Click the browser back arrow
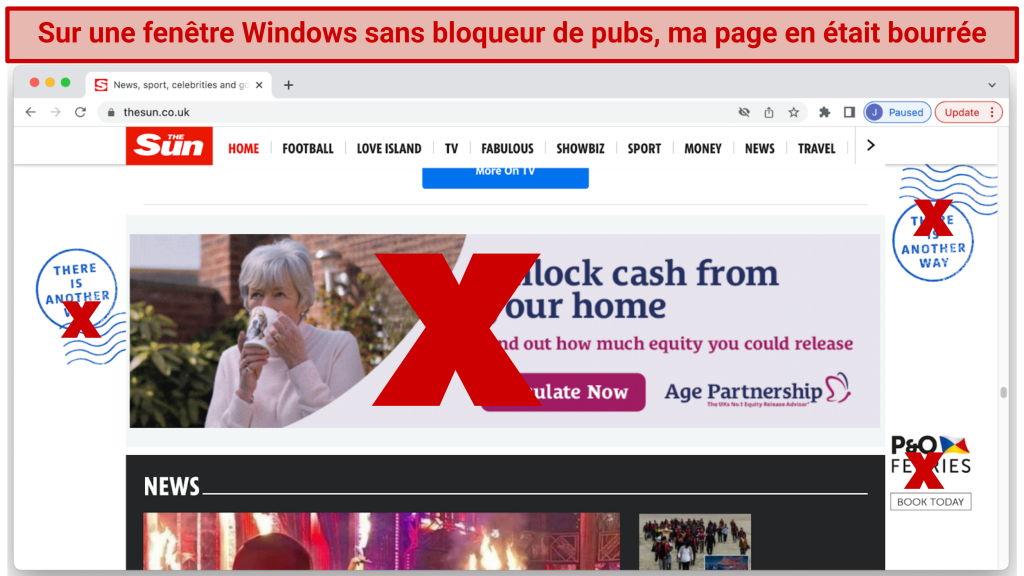Viewport: 1024px width, 576px height. (31, 112)
